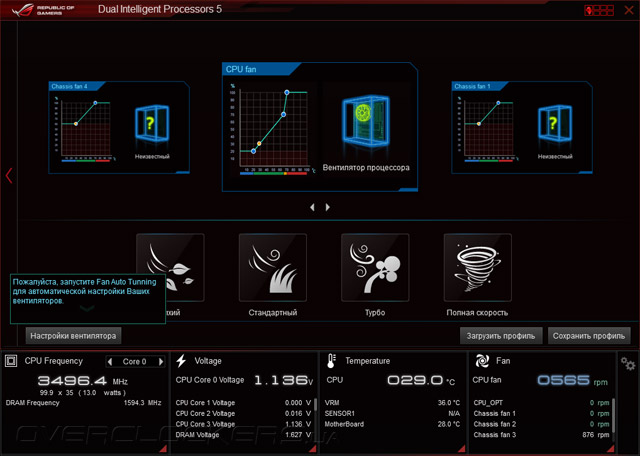Switch to previous core in CPU Frequency
The width and height of the screenshot is (640, 456).
click(x=110, y=361)
